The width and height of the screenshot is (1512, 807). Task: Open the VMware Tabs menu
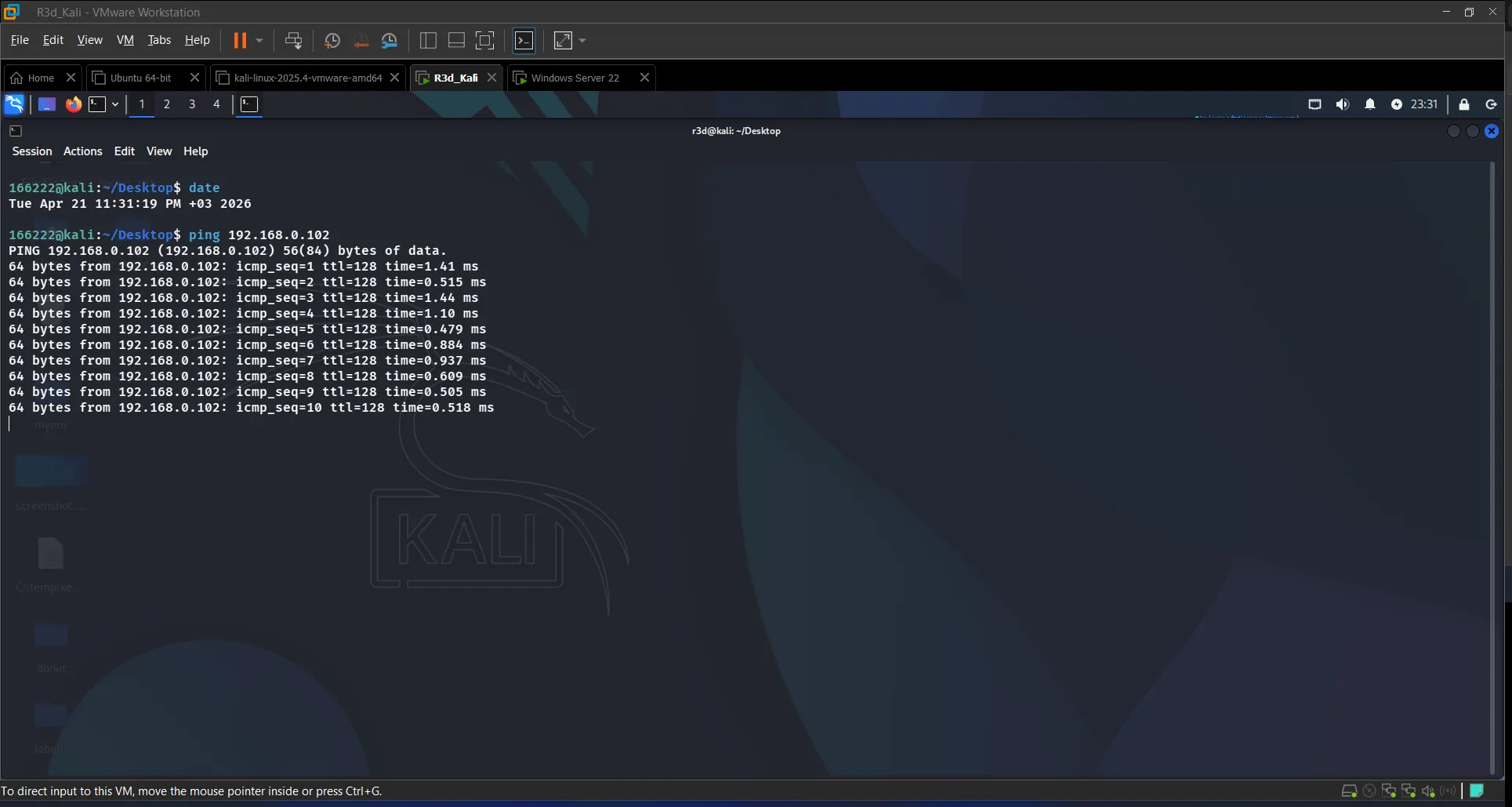coord(159,40)
